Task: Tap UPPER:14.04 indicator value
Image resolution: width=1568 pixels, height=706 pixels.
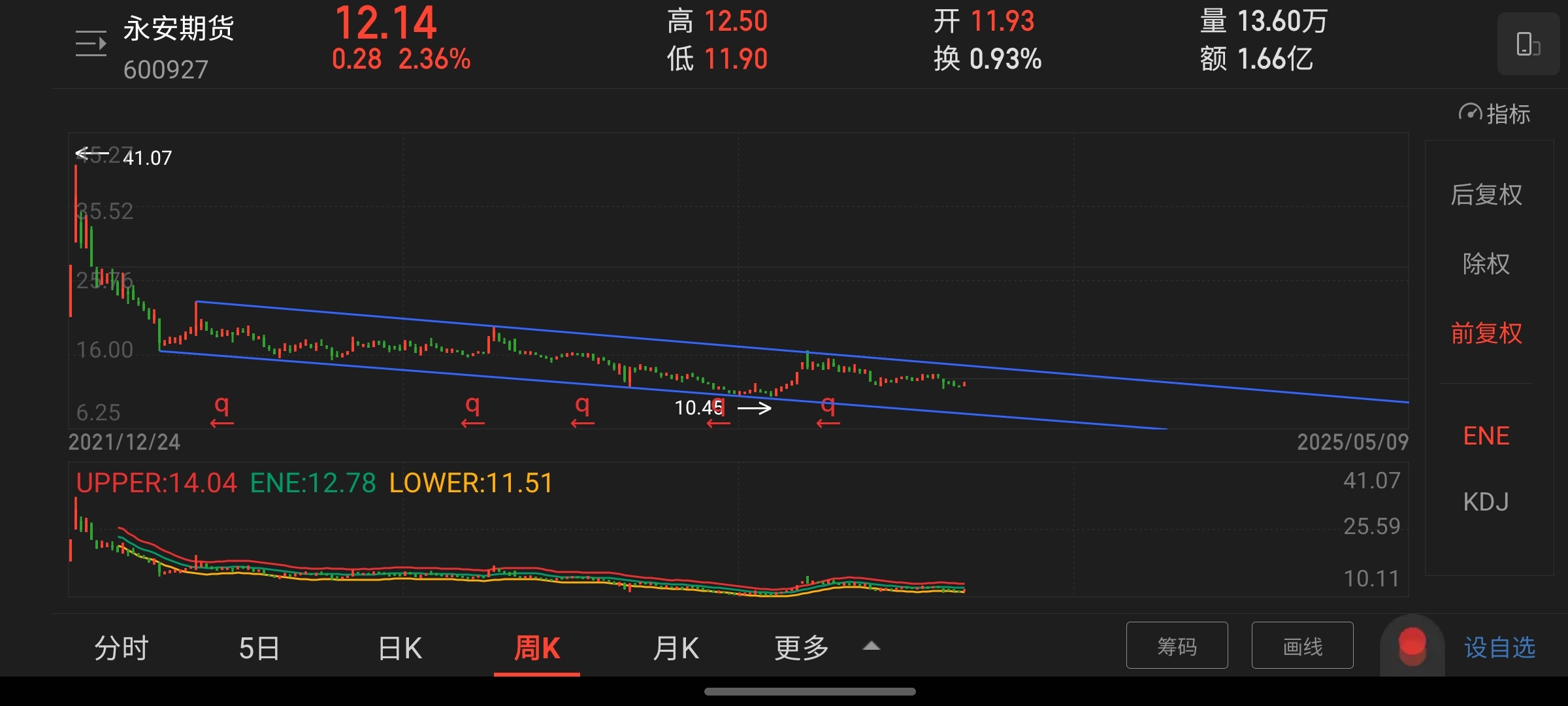Action: pyautogui.click(x=156, y=483)
